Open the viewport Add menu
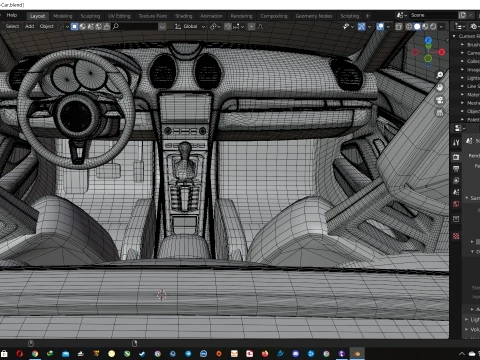 (30, 26)
